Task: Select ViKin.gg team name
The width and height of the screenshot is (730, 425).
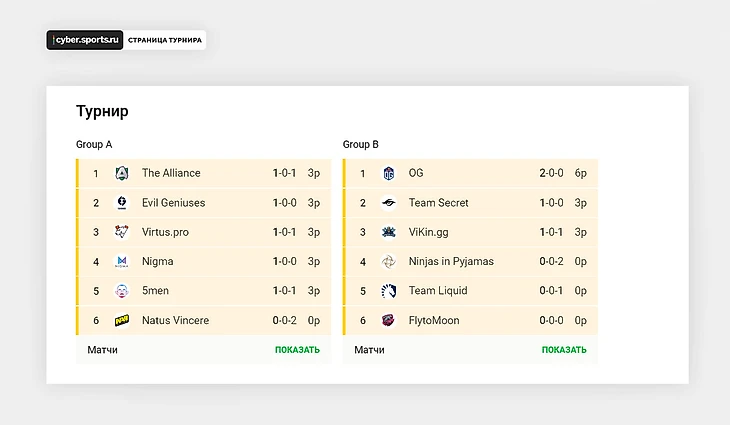Action: pos(428,232)
